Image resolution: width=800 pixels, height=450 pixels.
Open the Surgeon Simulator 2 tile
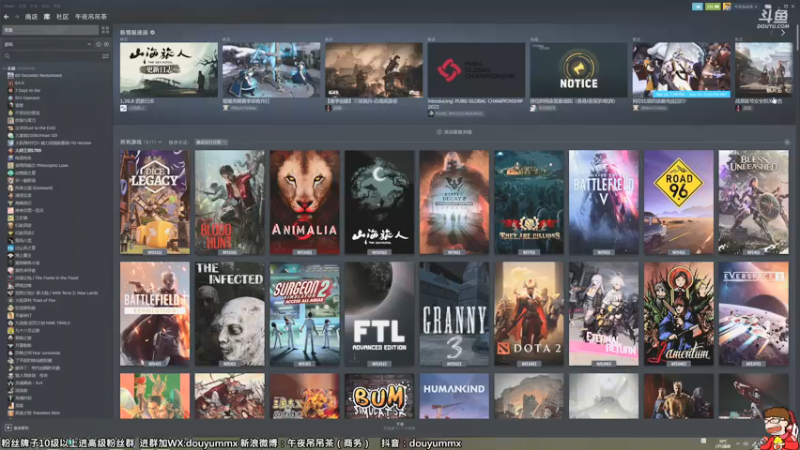pos(305,314)
